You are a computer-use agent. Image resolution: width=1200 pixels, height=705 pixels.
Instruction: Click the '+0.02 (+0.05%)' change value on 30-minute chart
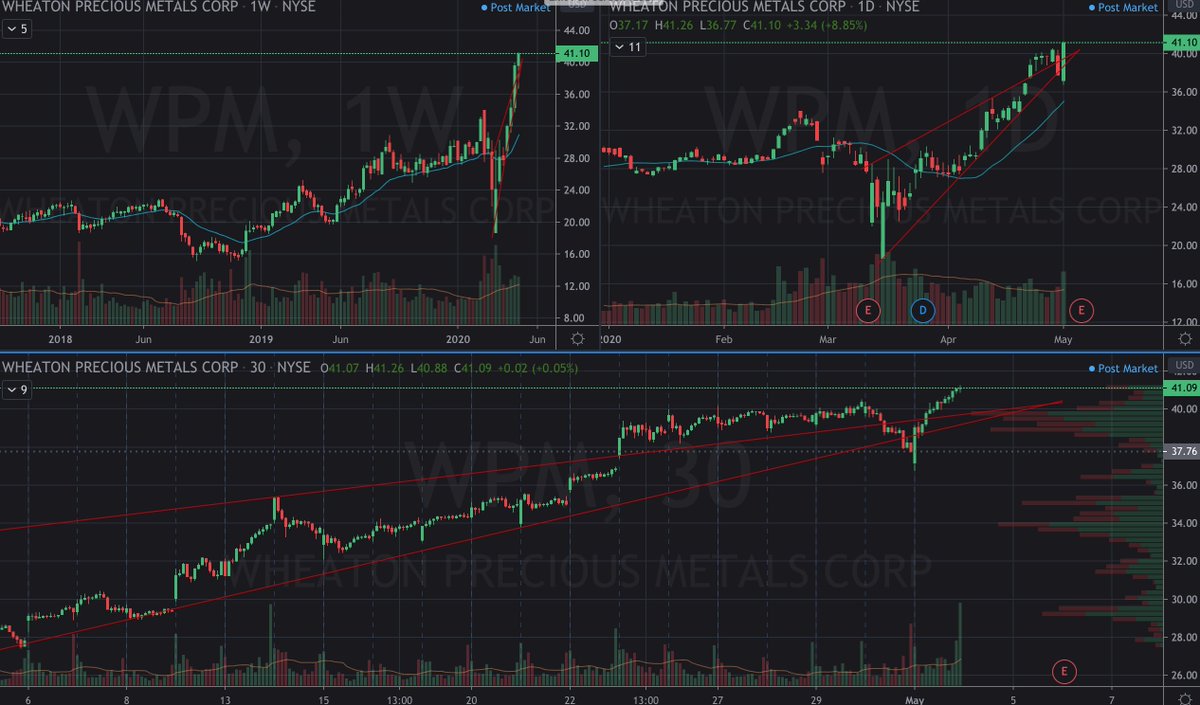536,369
